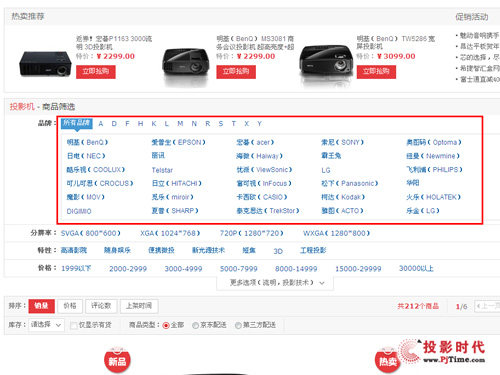Check the 仅显示有货 checkbox

tap(74, 325)
